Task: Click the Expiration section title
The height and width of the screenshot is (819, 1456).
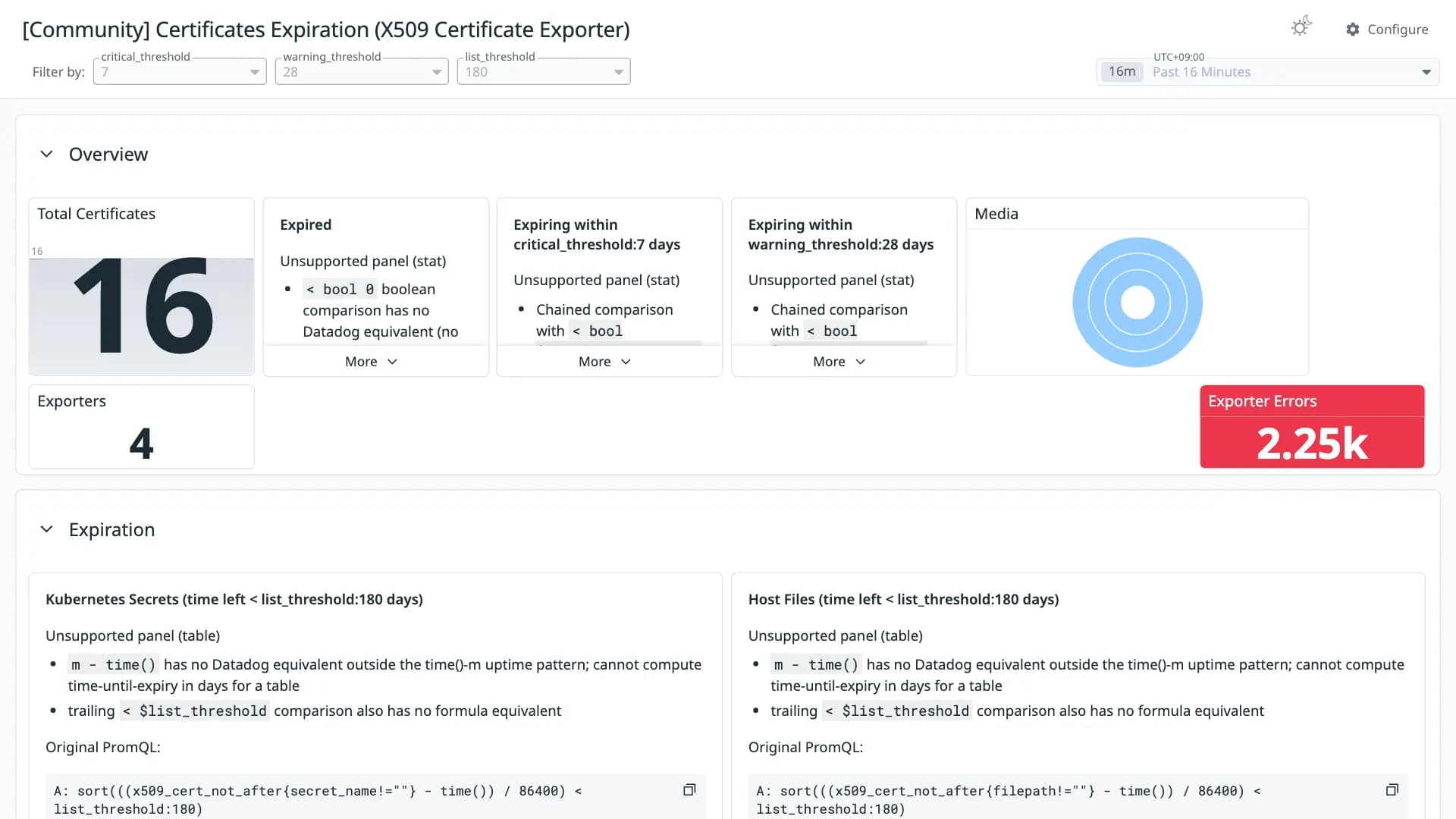Action: 111,529
